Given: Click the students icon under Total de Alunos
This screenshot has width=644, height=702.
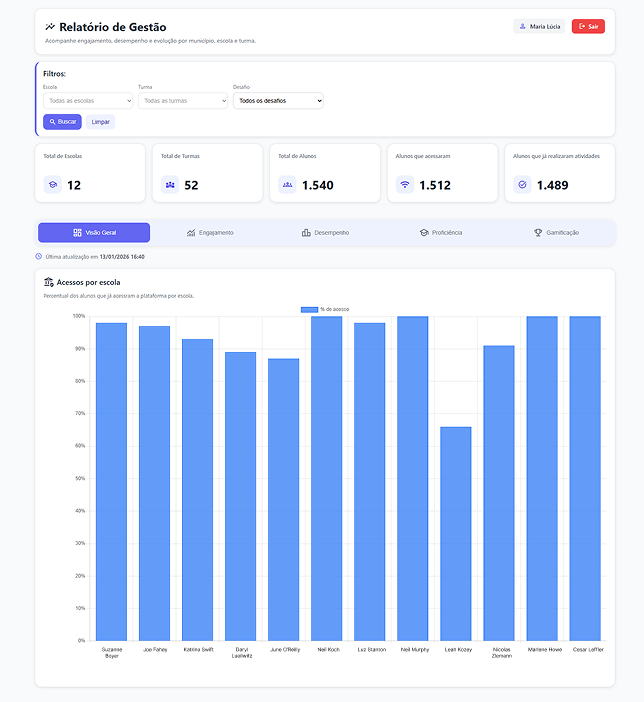Looking at the screenshot, I should point(287,185).
